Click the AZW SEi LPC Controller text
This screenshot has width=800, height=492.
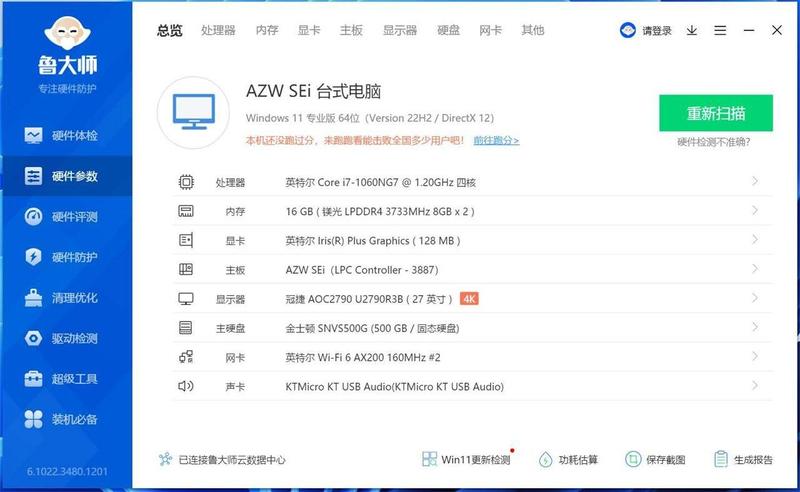362,270
